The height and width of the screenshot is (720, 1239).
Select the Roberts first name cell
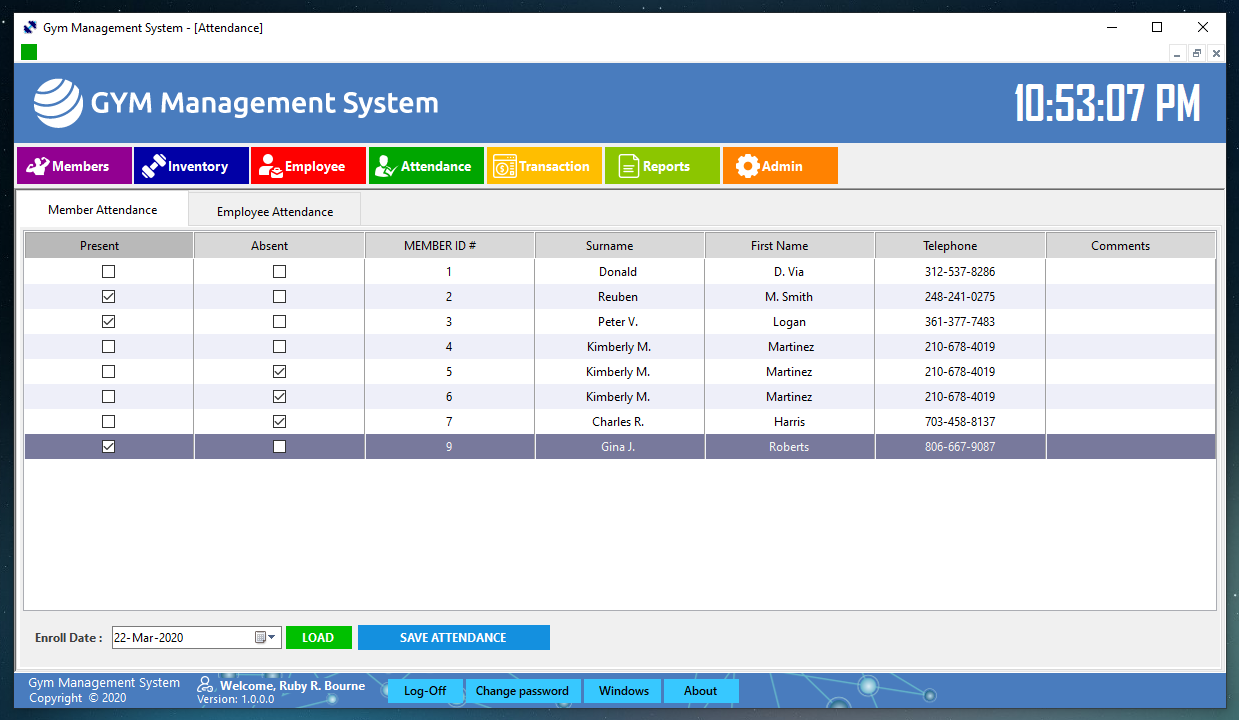pyautogui.click(x=790, y=447)
